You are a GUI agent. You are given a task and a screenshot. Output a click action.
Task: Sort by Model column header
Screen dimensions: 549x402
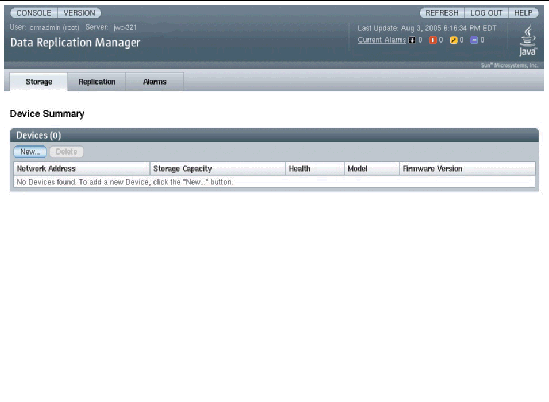point(372,168)
